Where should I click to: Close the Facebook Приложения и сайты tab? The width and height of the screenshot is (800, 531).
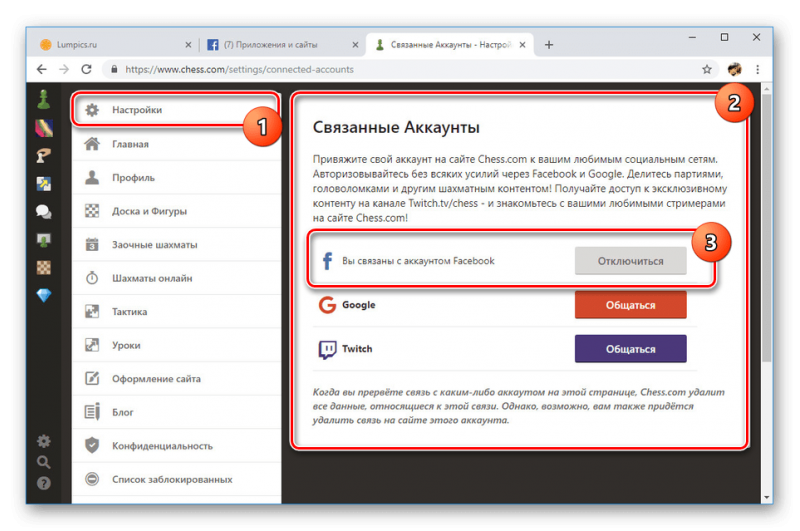pyautogui.click(x=355, y=45)
